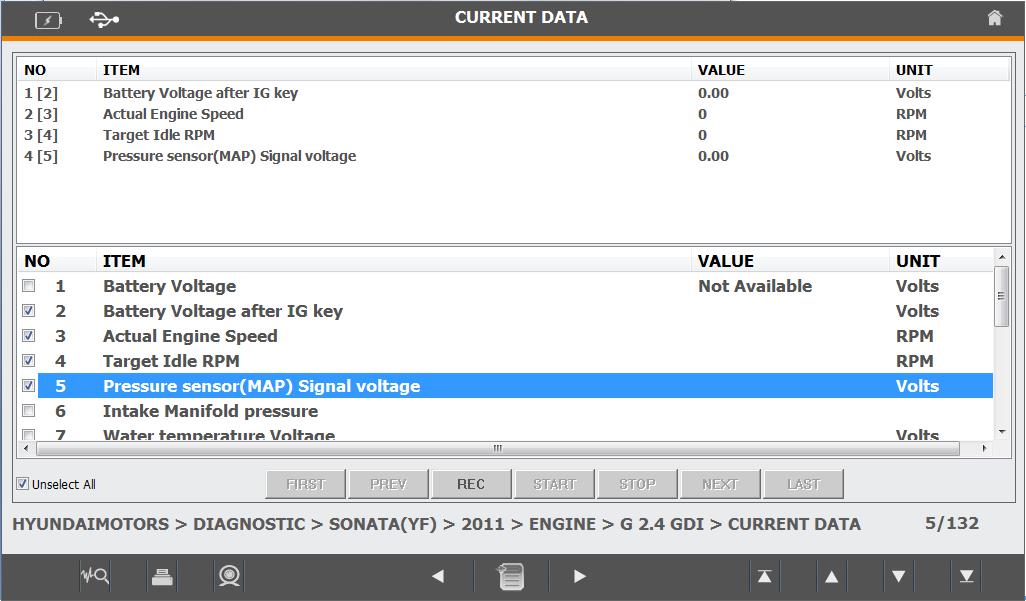Click the START button

[x=554, y=484]
